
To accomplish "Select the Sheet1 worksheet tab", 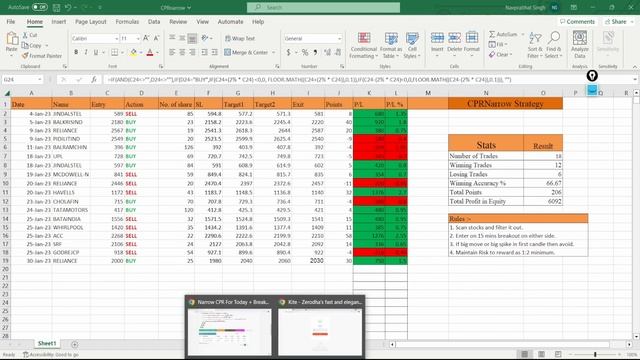I will (x=47, y=344).
